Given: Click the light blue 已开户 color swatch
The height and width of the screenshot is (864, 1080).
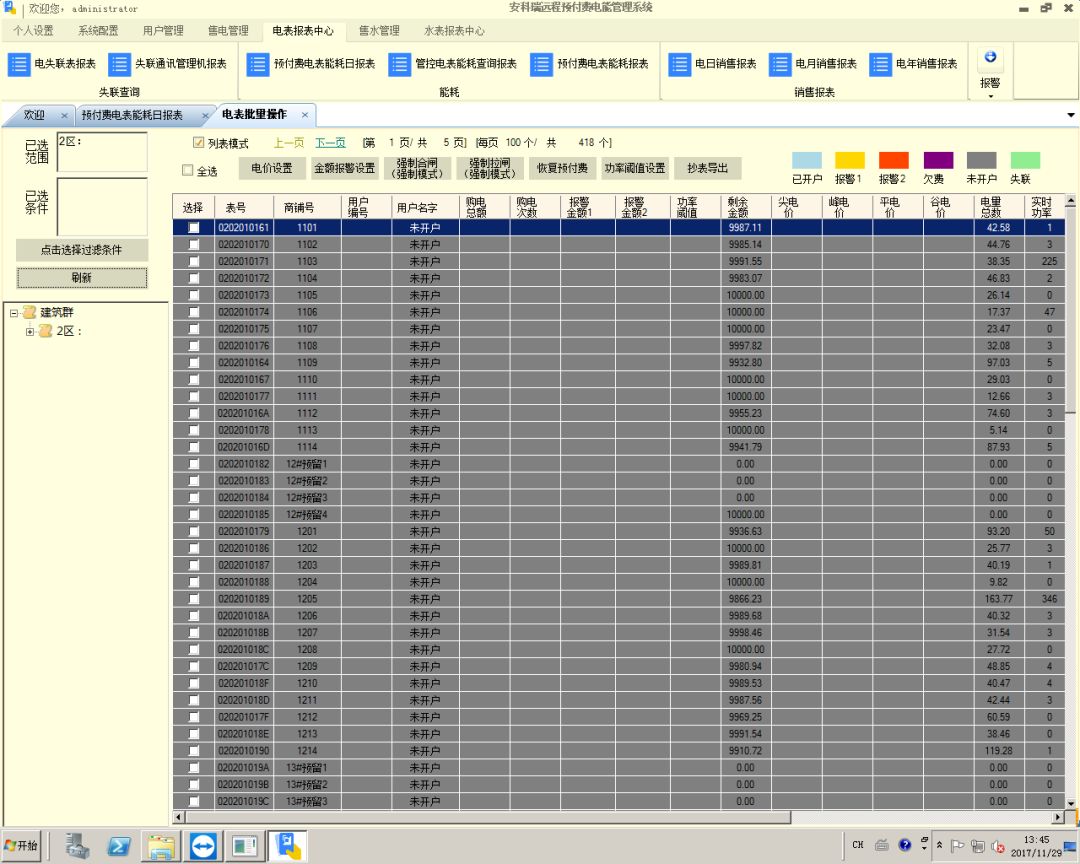Looking at the screenshot, I should point(807,161).
